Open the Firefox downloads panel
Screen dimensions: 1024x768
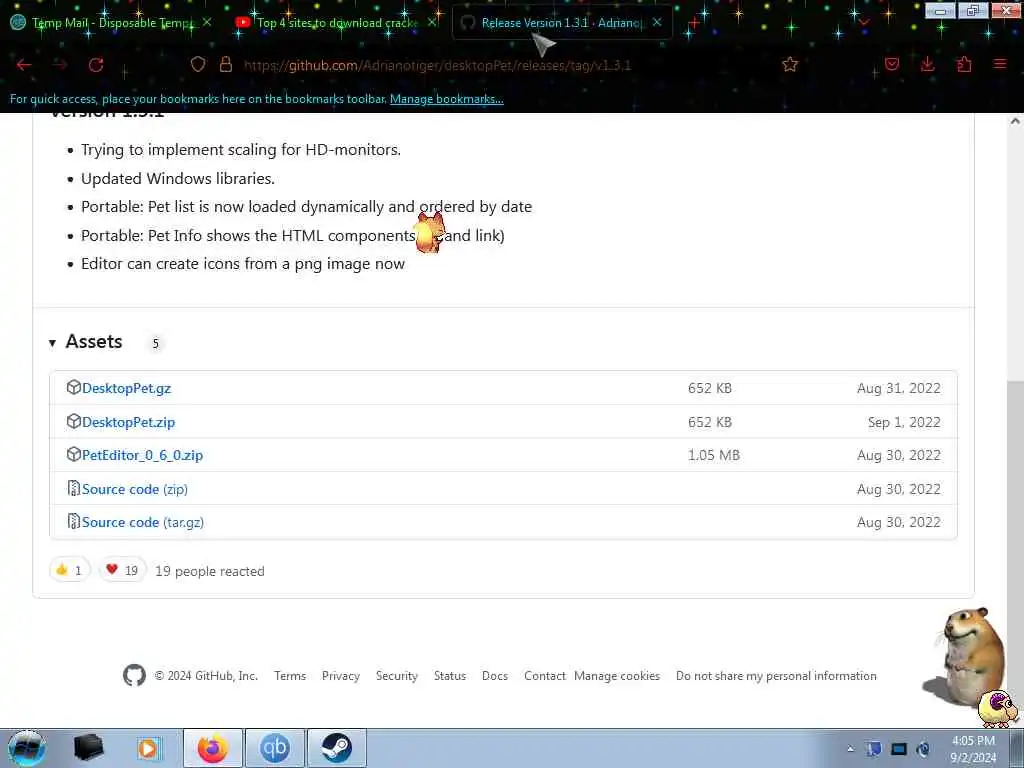(927, 64)
